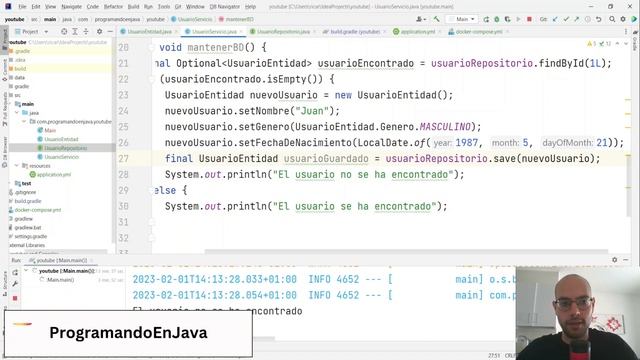
Task: Select docker-compose.yml in project tree
Action: [38, 210]
